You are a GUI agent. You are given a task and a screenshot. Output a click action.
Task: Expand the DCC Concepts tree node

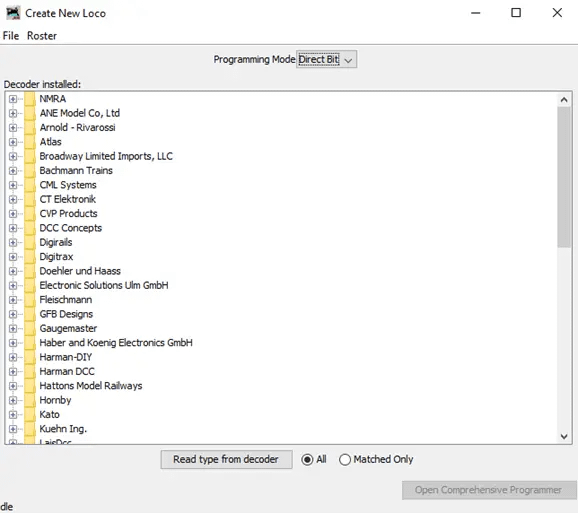tap(13, 228)
